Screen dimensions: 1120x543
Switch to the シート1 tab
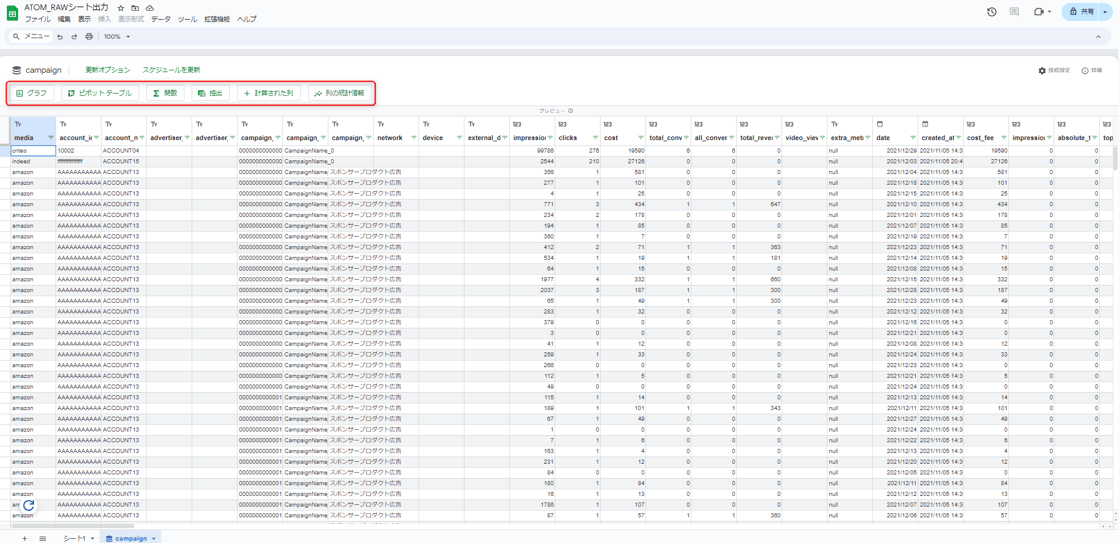tap(75, 538)
